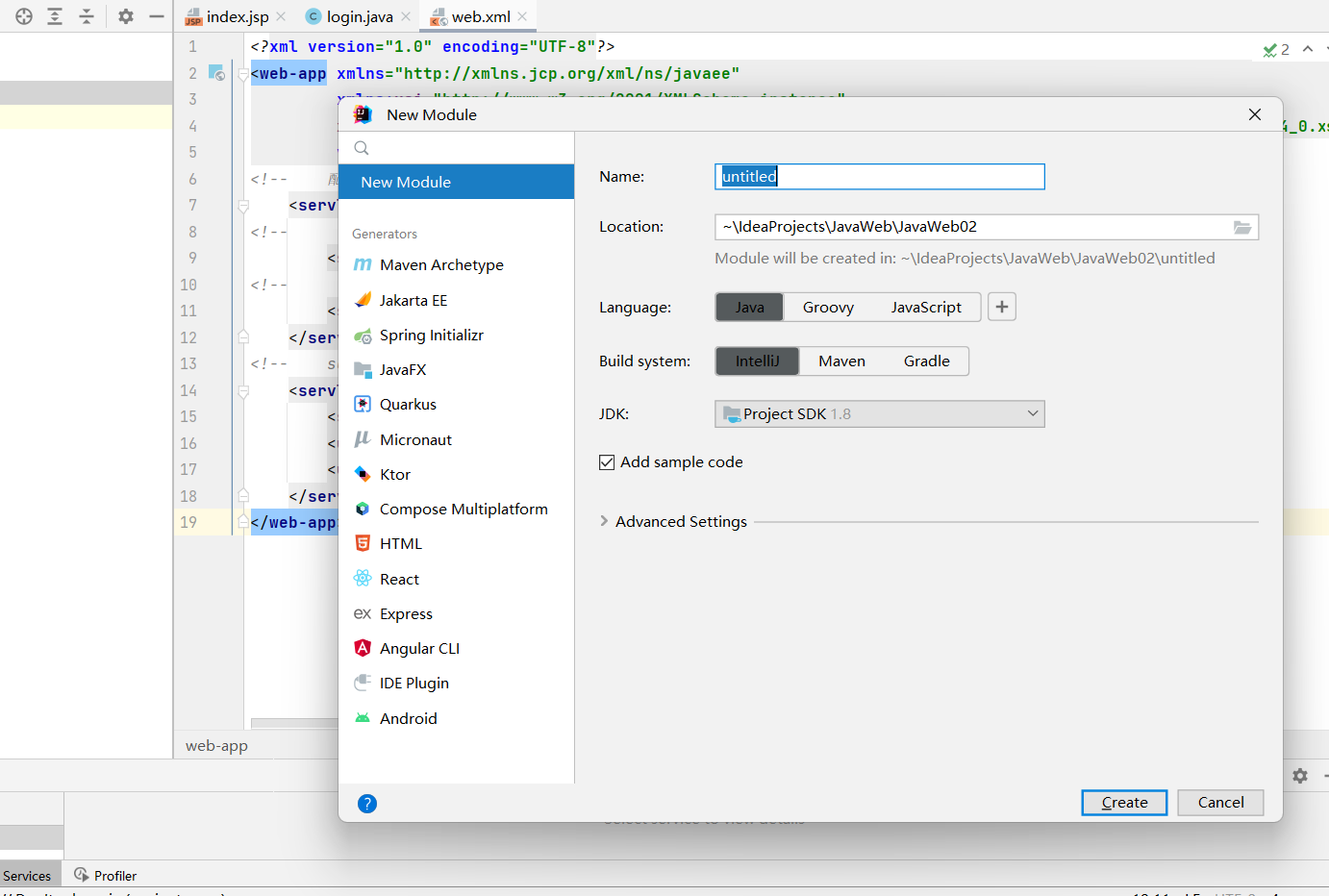Open project view settings gear

(x=126, y=16)
